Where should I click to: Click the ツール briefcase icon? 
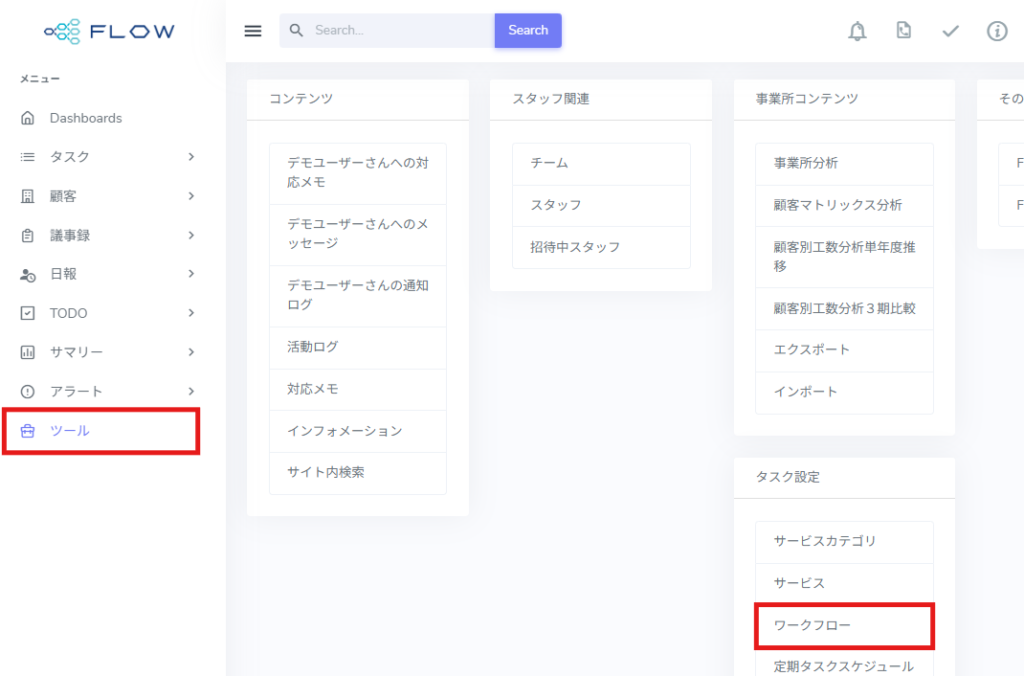pyautogui.click(x=28, y=431)
